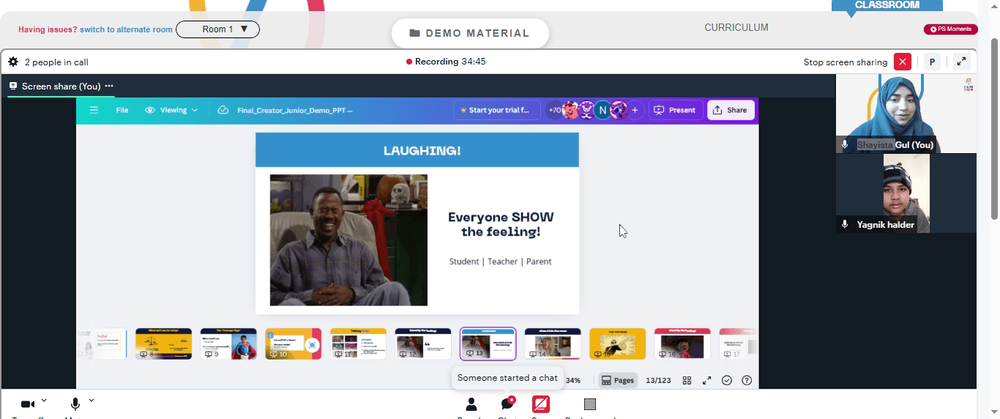Screen dimensions: 1000x419
Task: Click the page scrollbar on the right
Action: pyautogui.click(x=995, y=128)
